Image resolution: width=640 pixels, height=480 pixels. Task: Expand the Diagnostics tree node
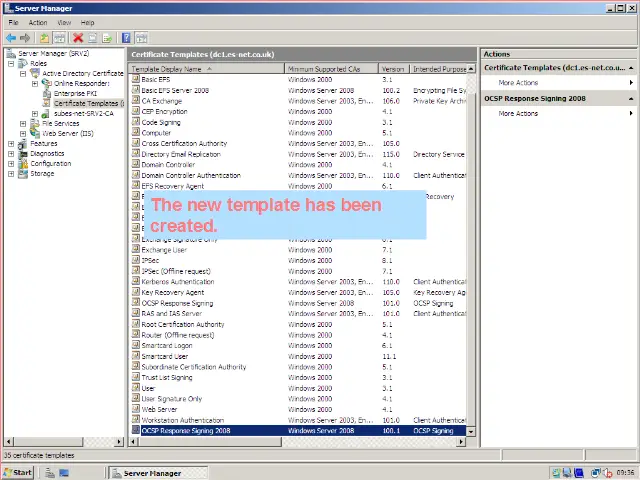pos(11,153)
